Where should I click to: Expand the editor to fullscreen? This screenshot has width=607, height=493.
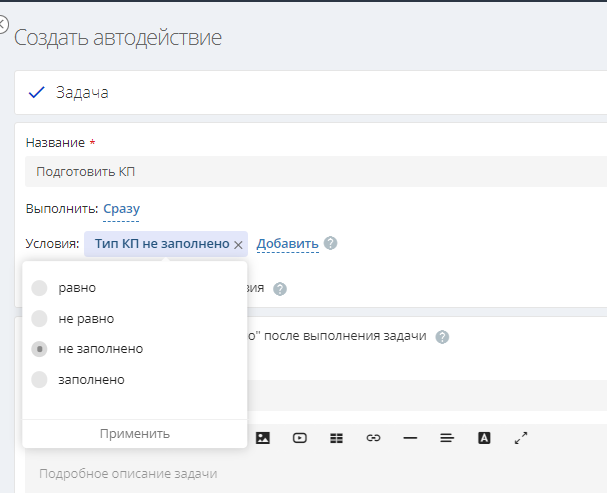click(520, 438)
